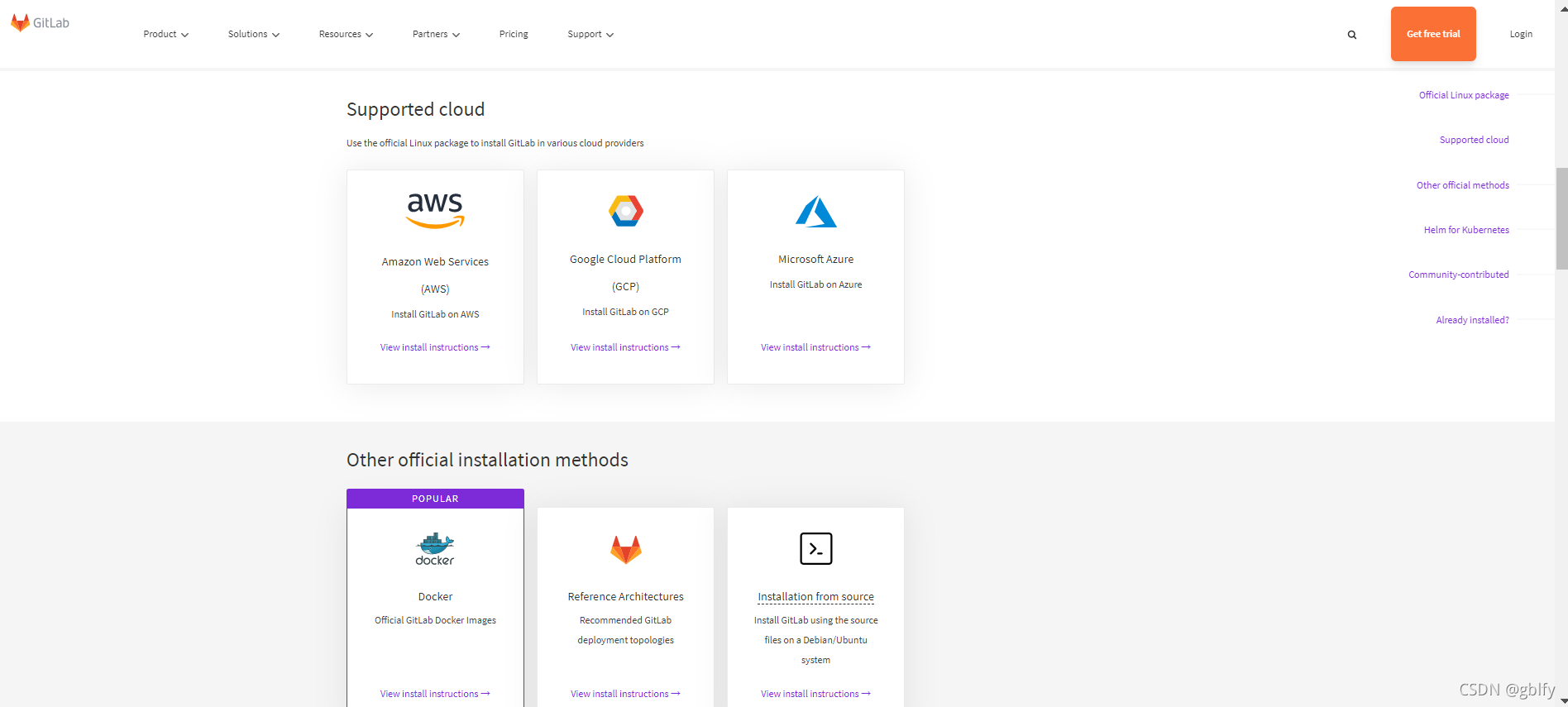Viewport: 1568px width, 707px height.
Task: Click the GitLab logo on Reference Architectures card
Action: pyautogui.click(x=626, y=550)
